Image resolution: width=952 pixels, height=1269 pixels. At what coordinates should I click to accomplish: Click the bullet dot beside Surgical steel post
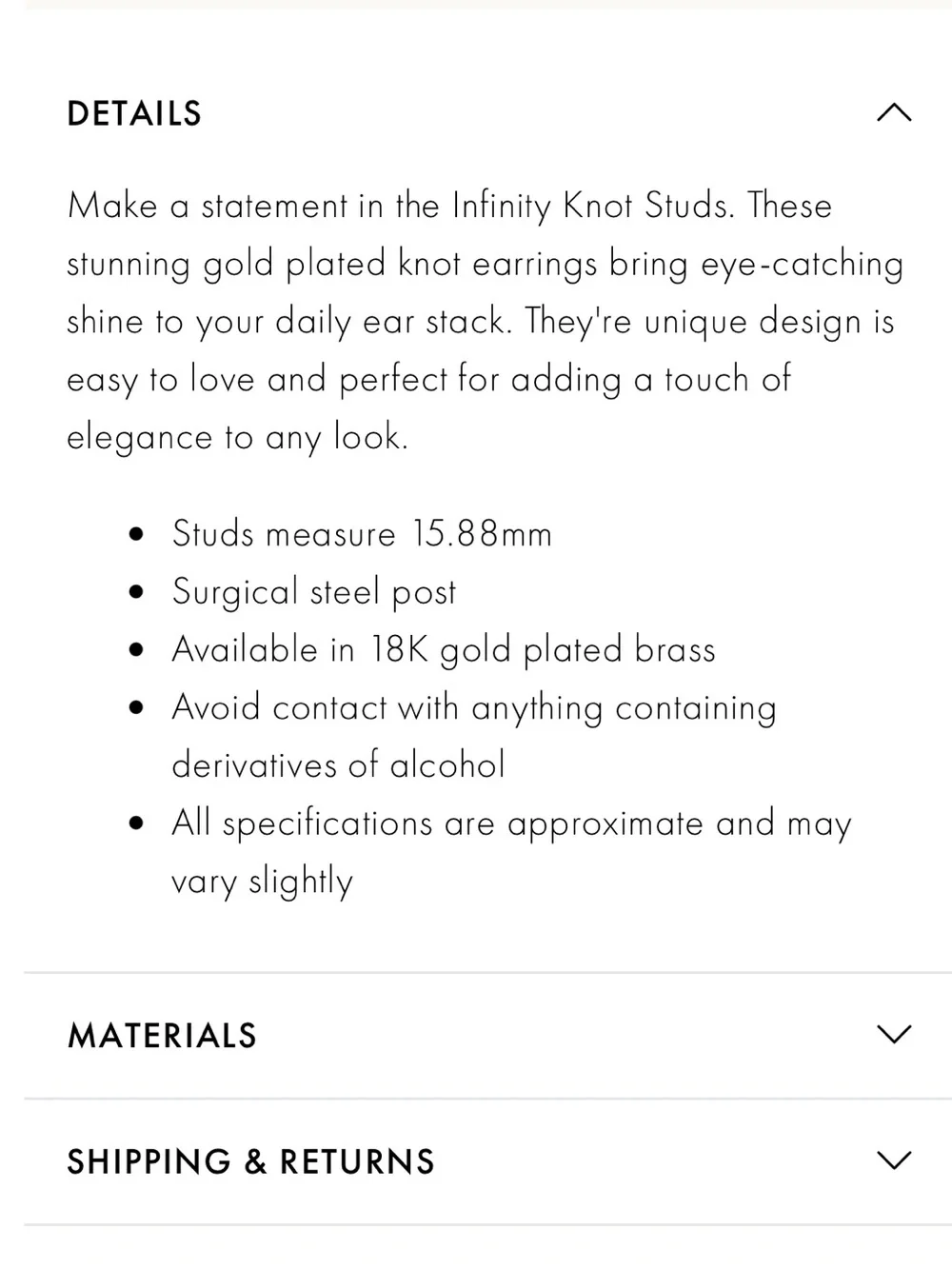click(x=138, y=594)
